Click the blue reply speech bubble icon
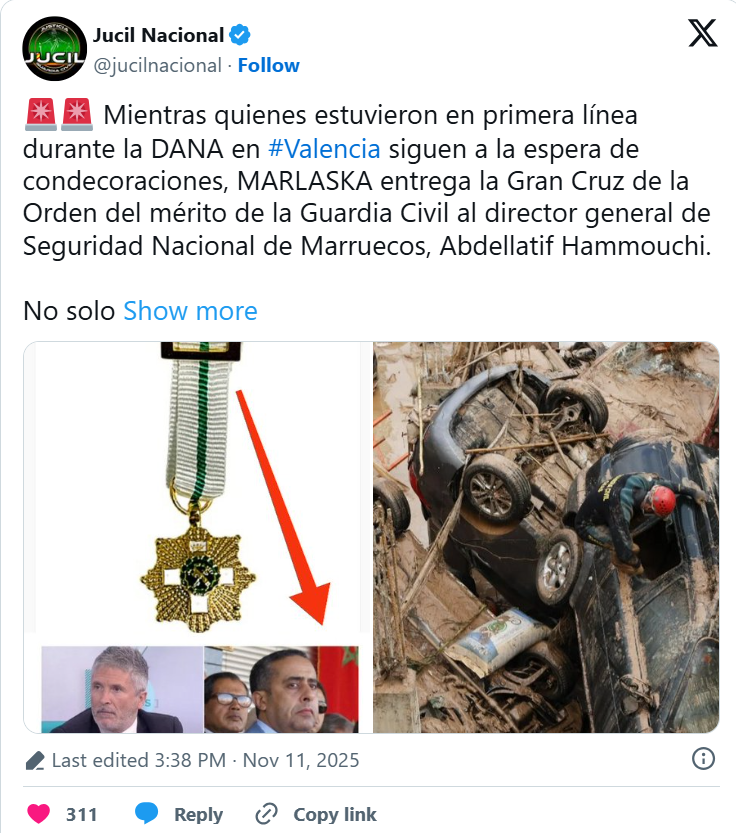Viewport: 736px width, 833px height. [x=146, y=814]
